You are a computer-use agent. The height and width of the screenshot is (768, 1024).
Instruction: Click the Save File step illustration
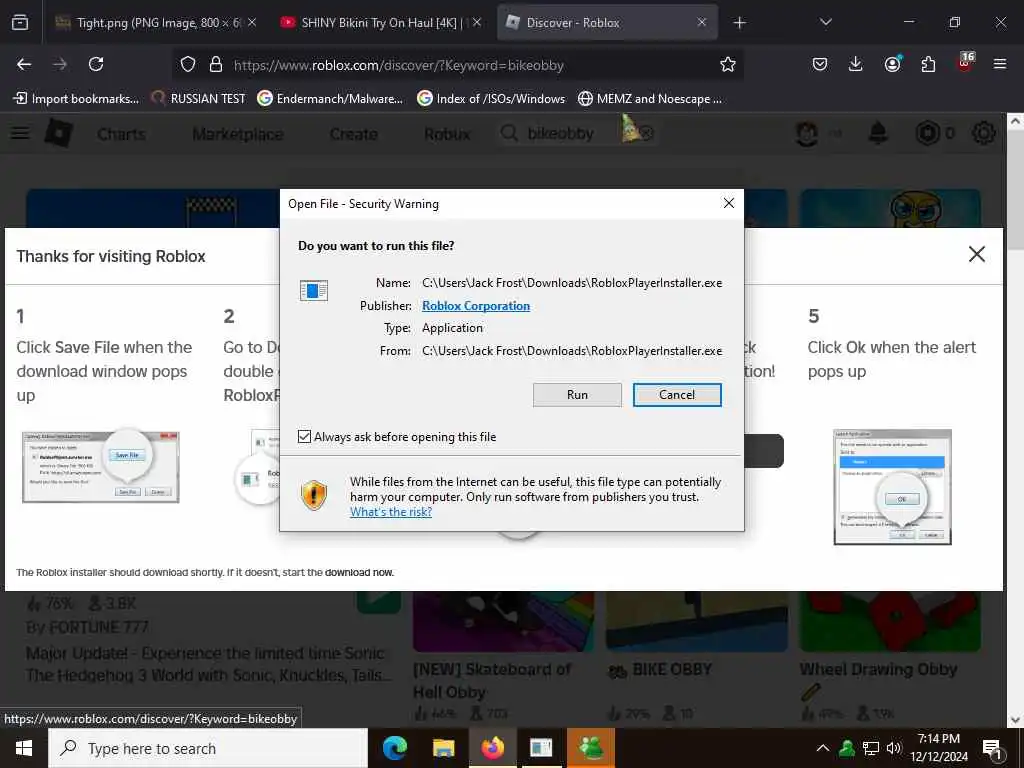(x=101, y=466)
